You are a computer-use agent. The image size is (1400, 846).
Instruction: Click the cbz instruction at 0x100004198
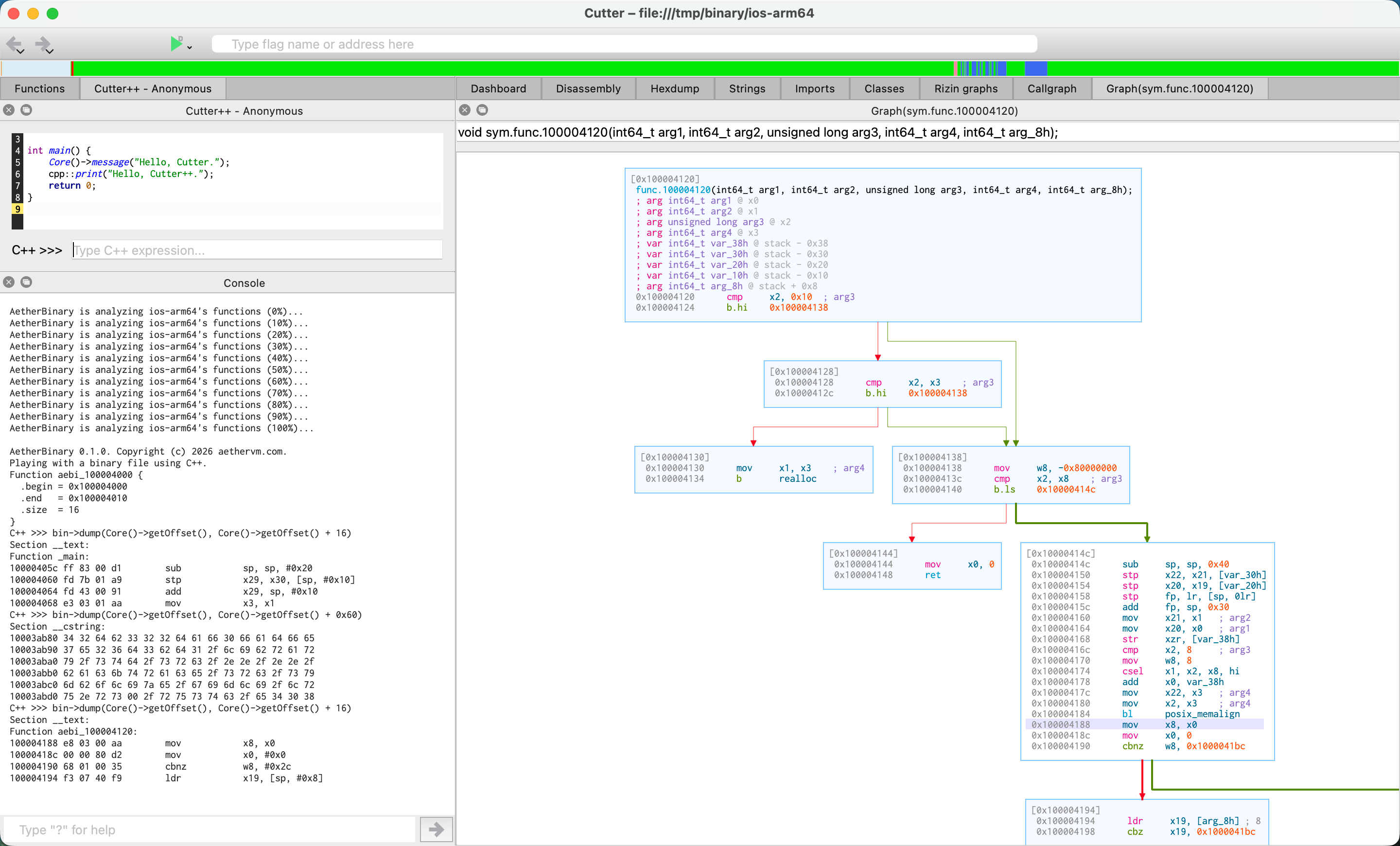pos(1145,831)
